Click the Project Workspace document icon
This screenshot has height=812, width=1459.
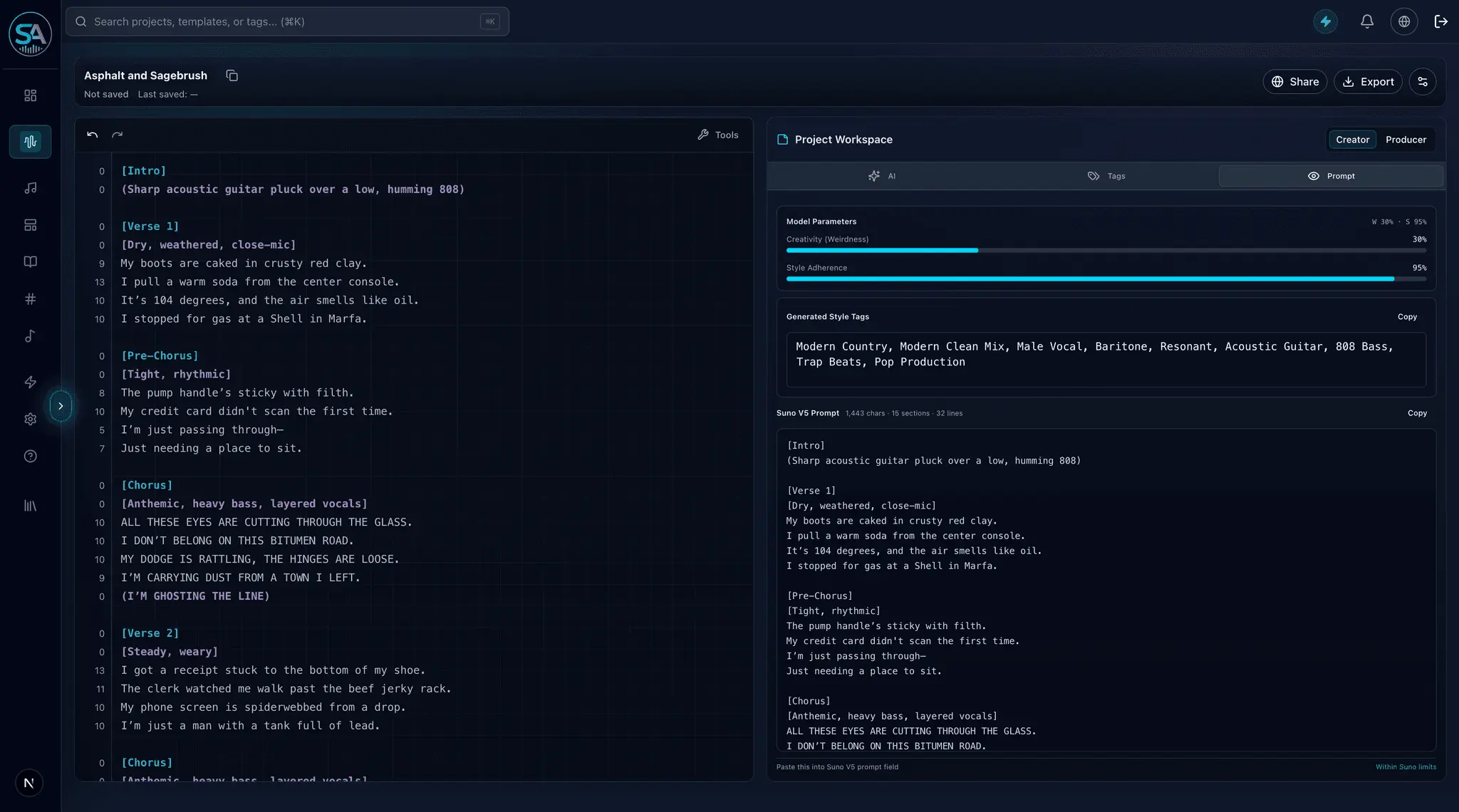(x=782, y=140)
